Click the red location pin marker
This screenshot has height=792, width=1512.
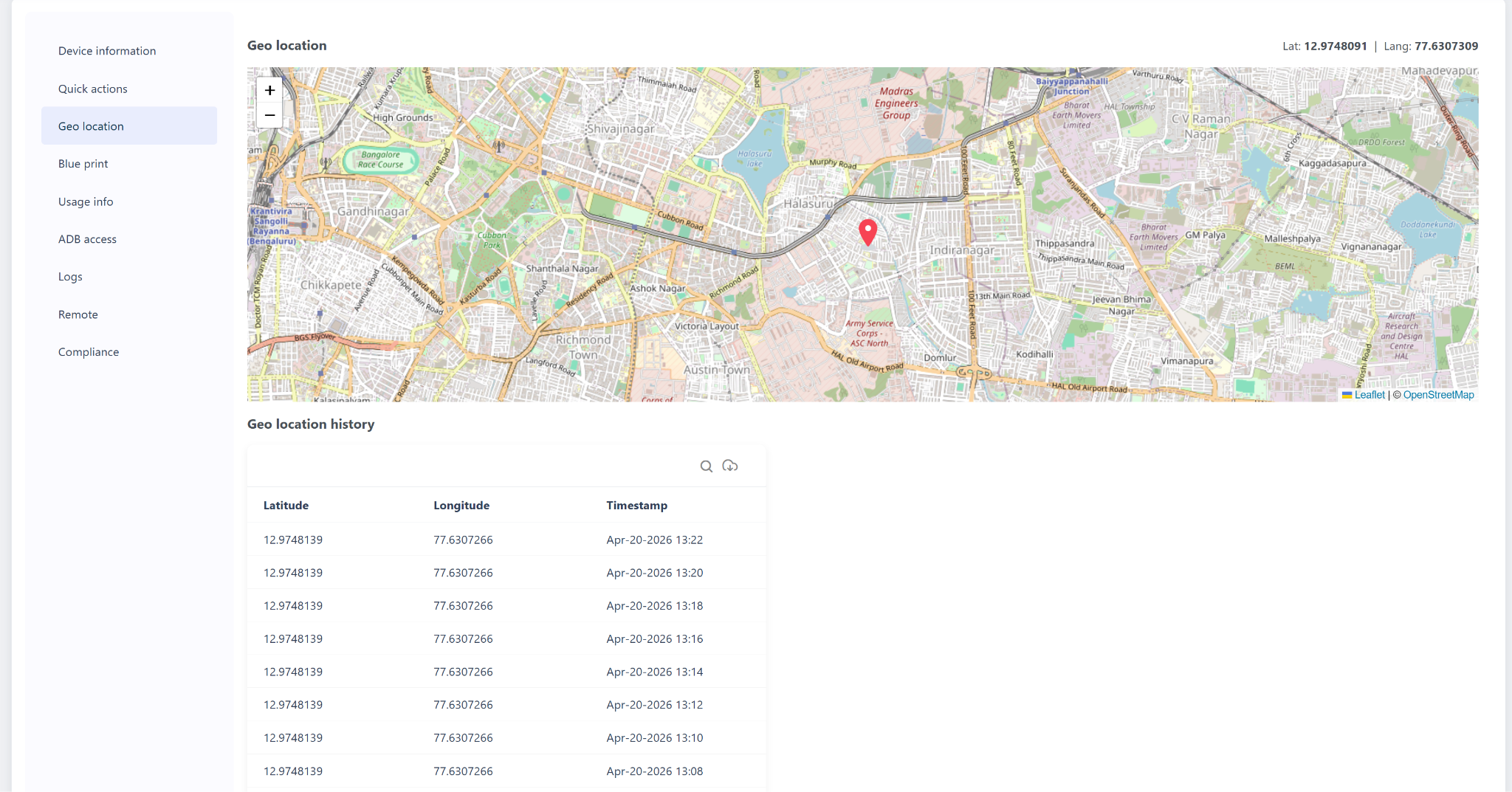(x=868, y=233)
